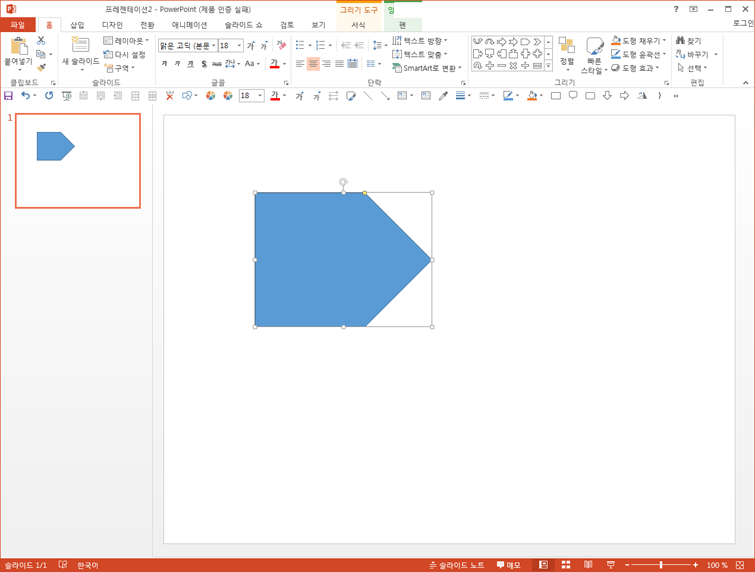Click the Copy icon in the clipboard group
755x572 pixels.
coord(41,54)
